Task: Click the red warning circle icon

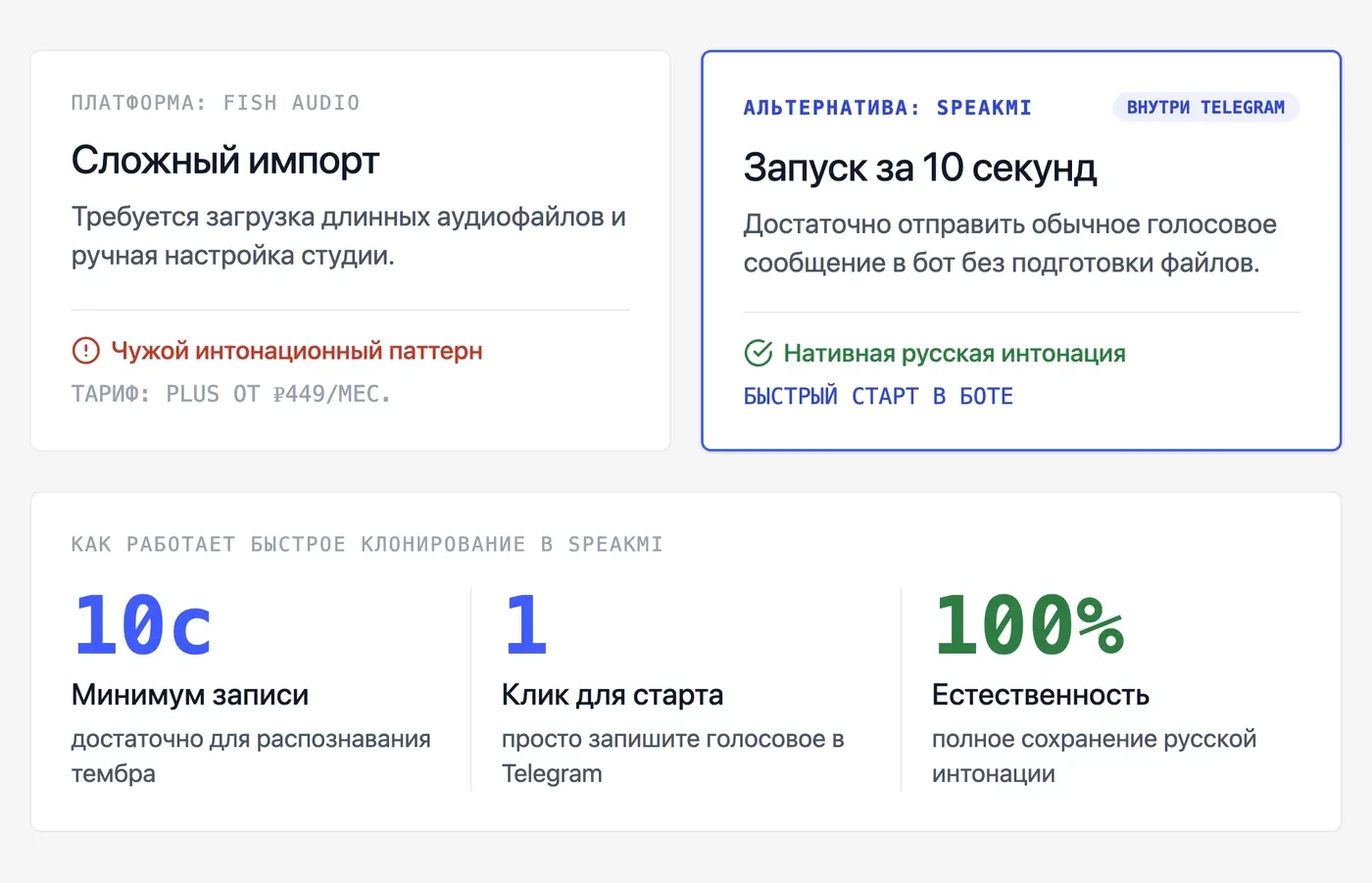Action: pos(86,350)
